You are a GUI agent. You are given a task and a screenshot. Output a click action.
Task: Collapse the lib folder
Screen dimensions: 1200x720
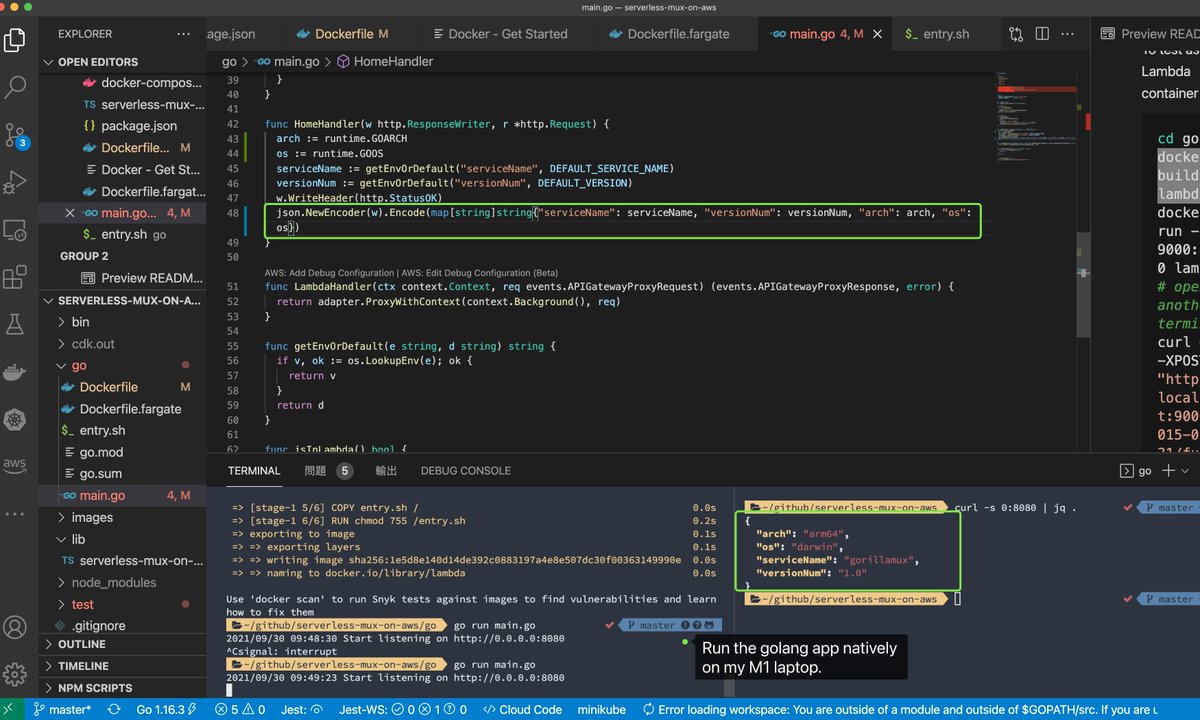(78, 539)
